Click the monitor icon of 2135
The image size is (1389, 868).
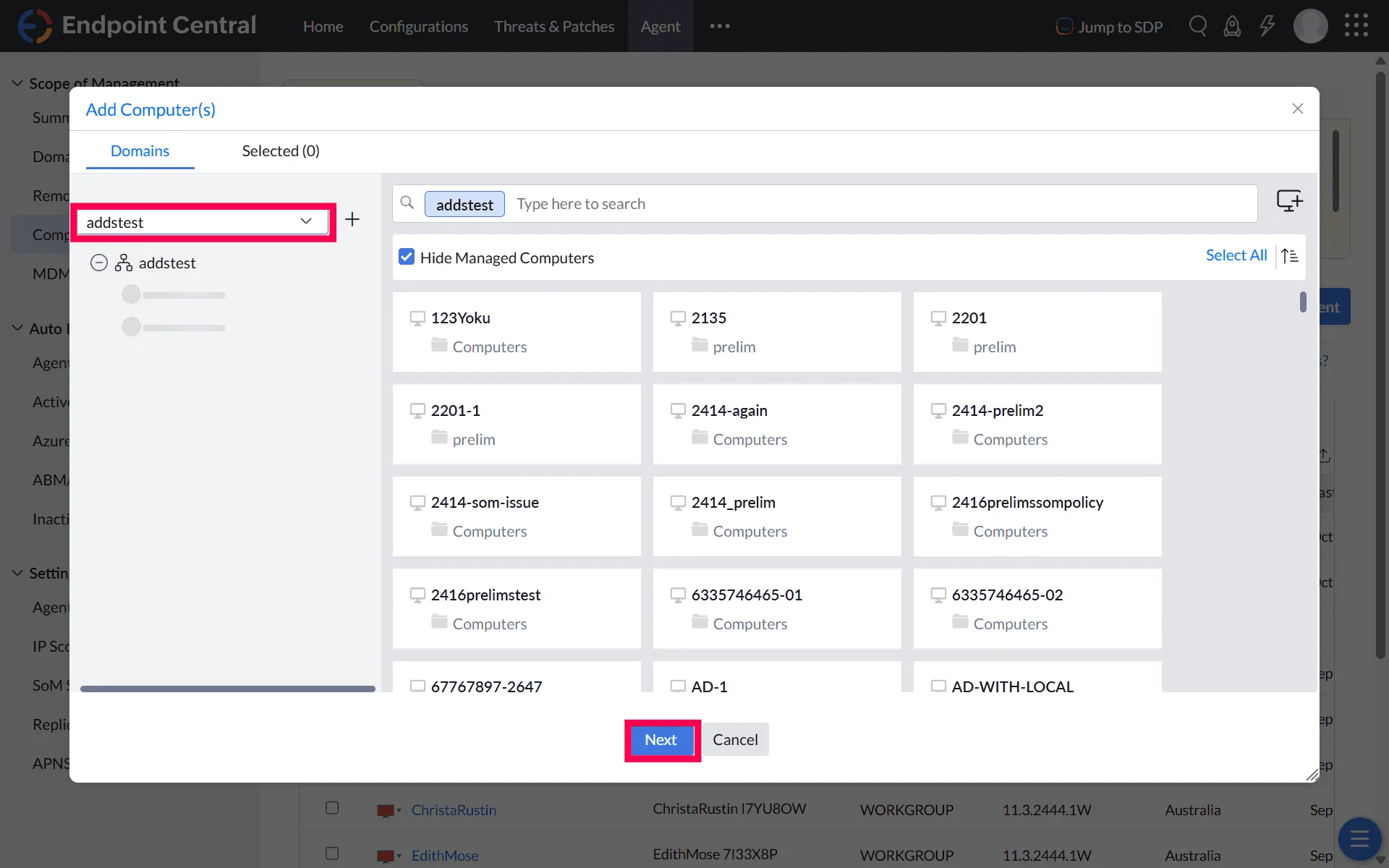pyautogui.click(x=678, y=318)
